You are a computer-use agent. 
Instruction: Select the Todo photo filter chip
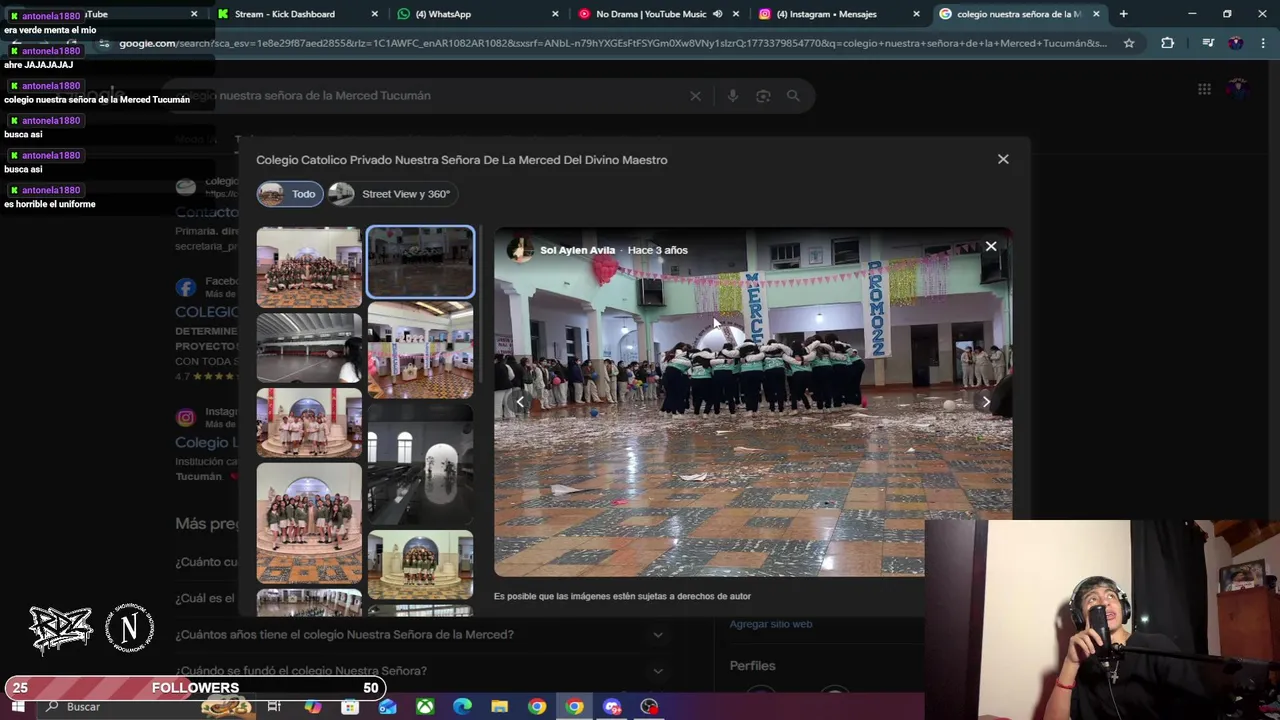coord(290,194)
